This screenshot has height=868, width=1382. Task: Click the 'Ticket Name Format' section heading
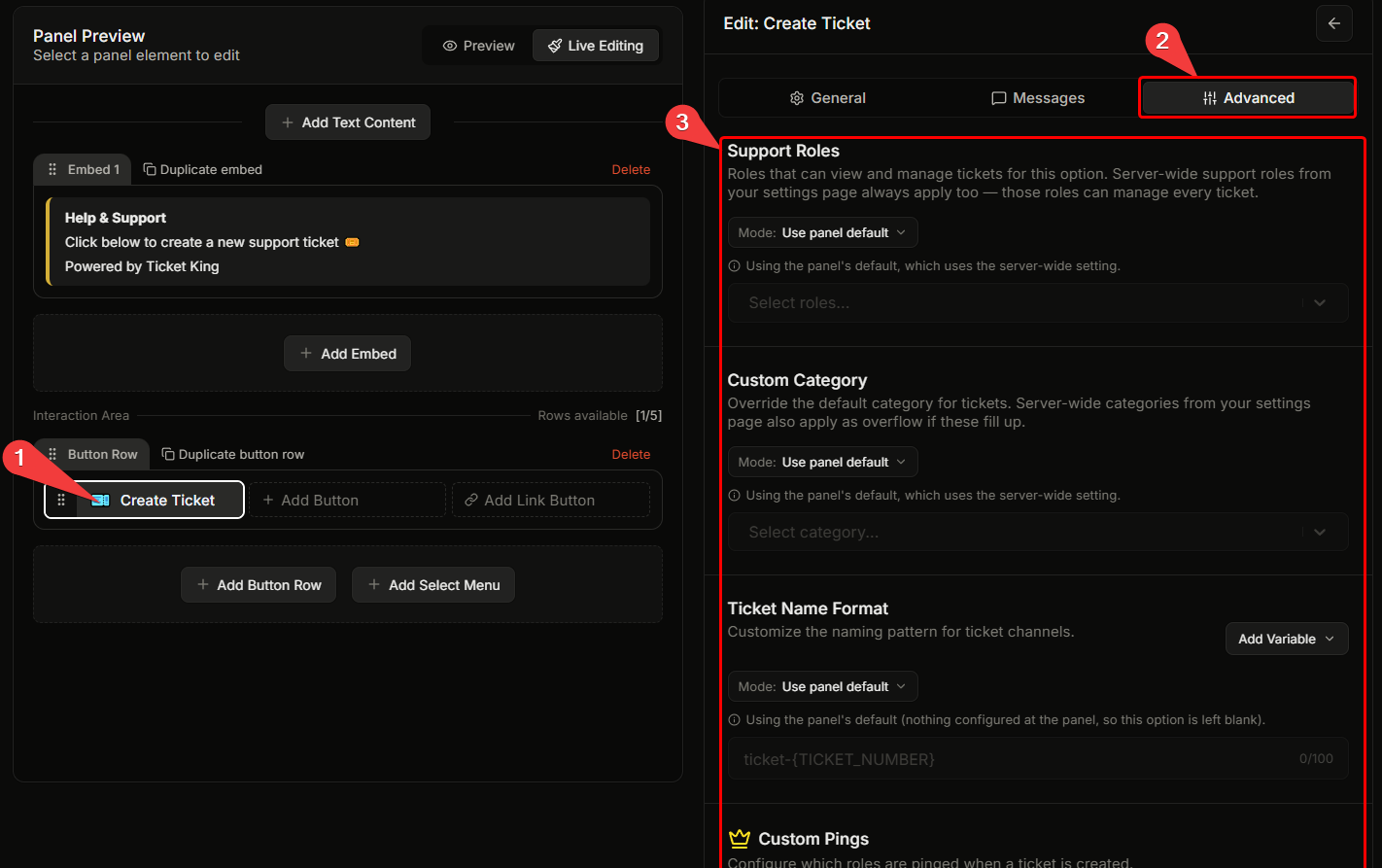pyautogui.click(x=808, y=608)
